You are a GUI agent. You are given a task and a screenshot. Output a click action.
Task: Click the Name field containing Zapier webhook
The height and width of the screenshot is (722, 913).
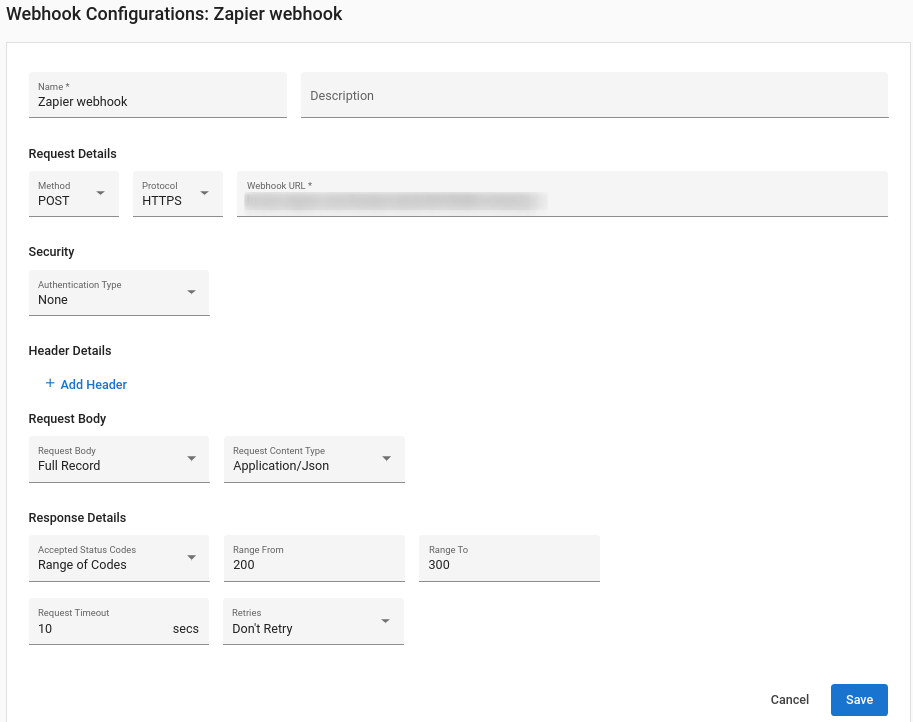(158, 95)
